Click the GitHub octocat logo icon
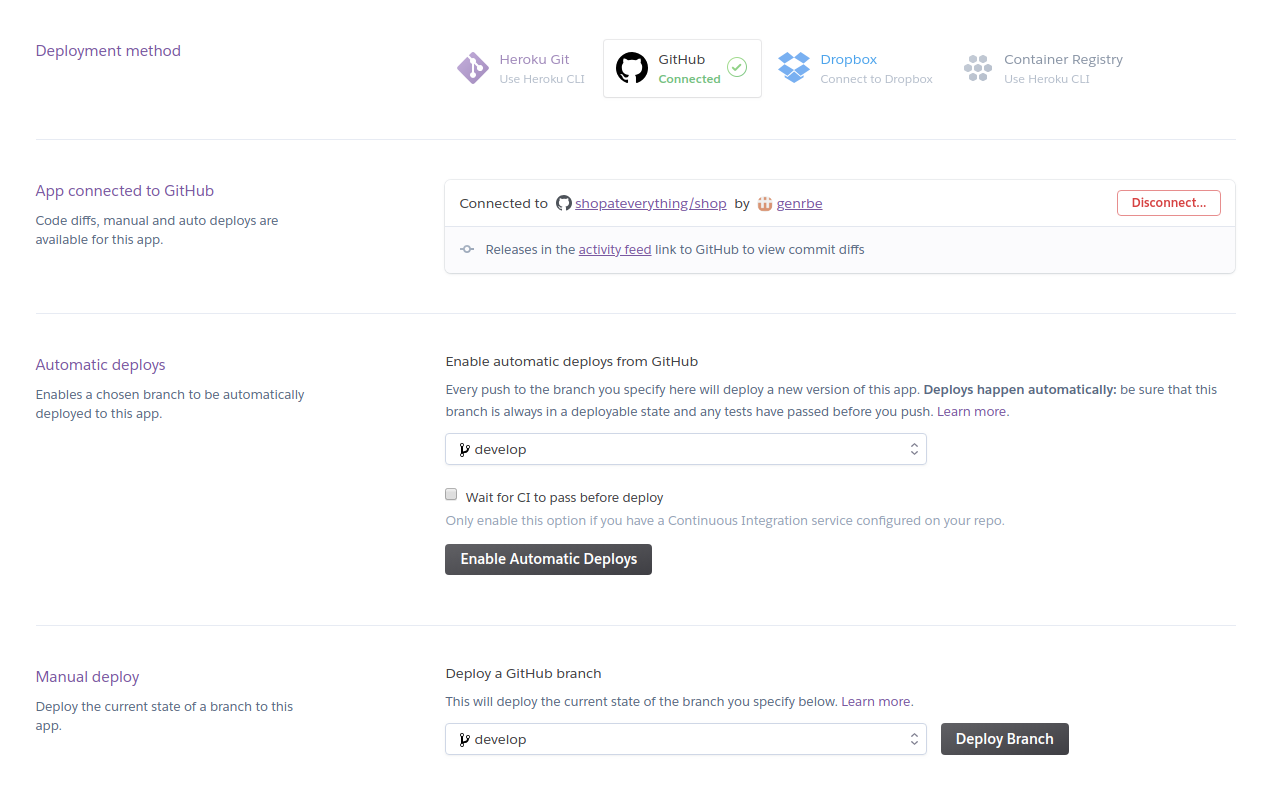Screen dimensions: 1284x802 coord(632,68)
